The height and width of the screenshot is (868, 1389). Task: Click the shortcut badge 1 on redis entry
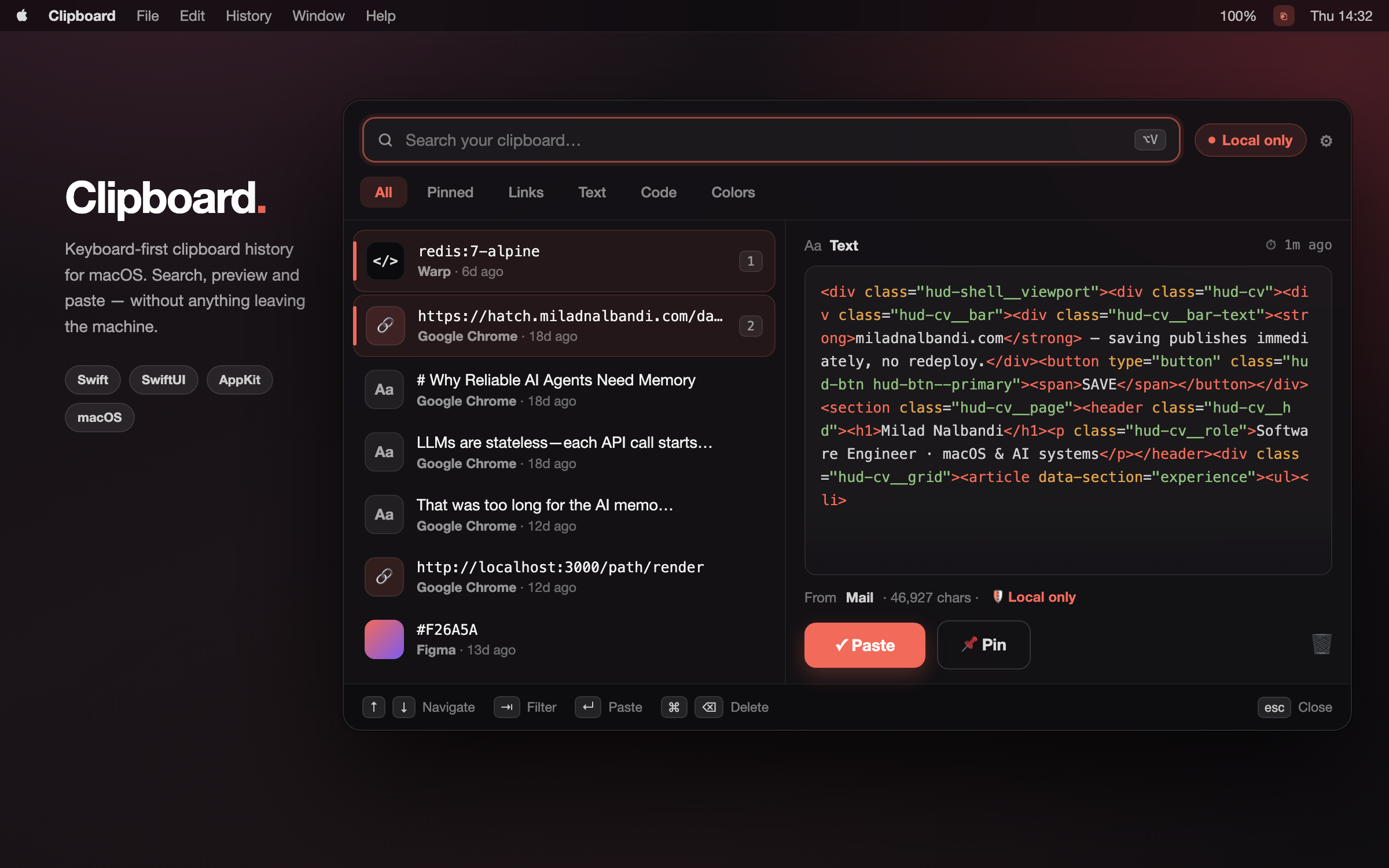coord(751,261)
